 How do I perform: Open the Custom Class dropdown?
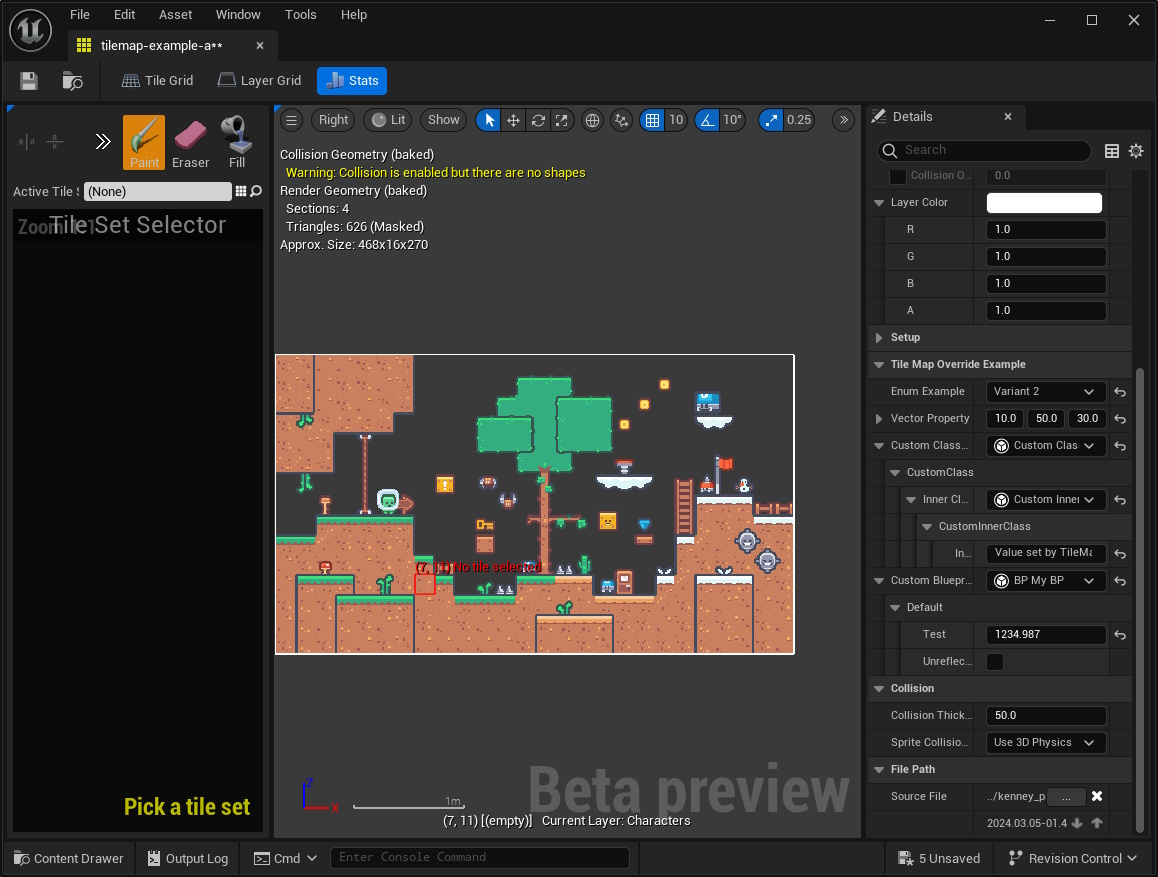(x=1045, y=445)
